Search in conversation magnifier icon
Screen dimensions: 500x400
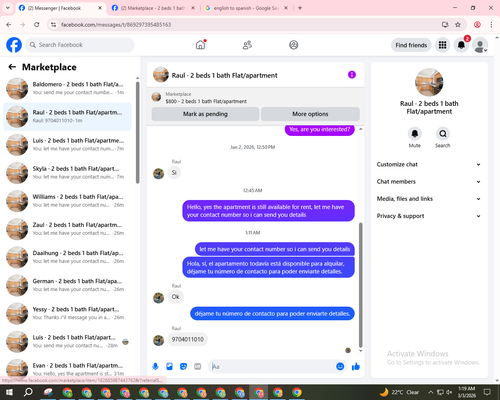click(x=443, y=134)
